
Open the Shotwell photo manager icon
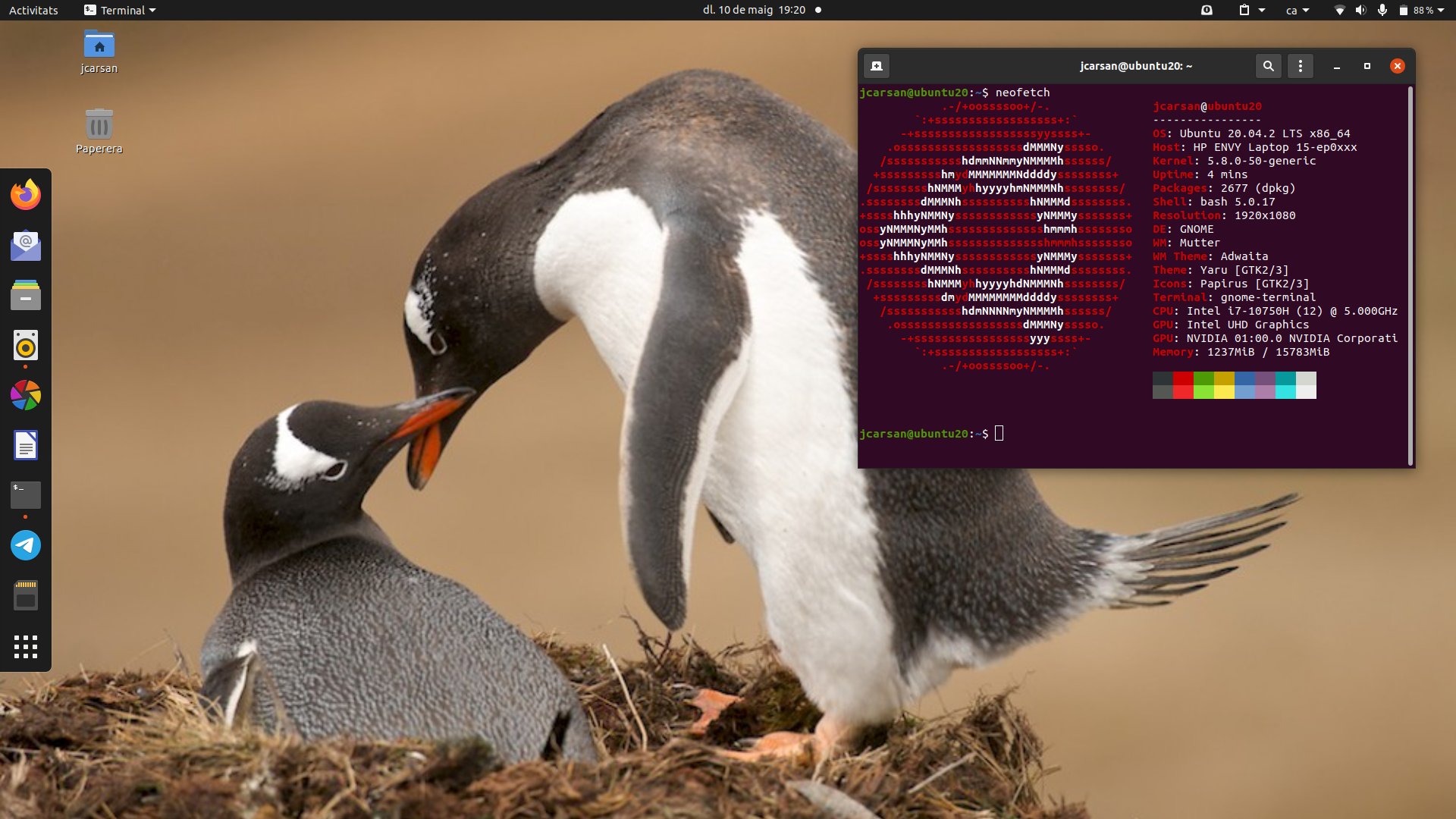click(x=26, y=395)
